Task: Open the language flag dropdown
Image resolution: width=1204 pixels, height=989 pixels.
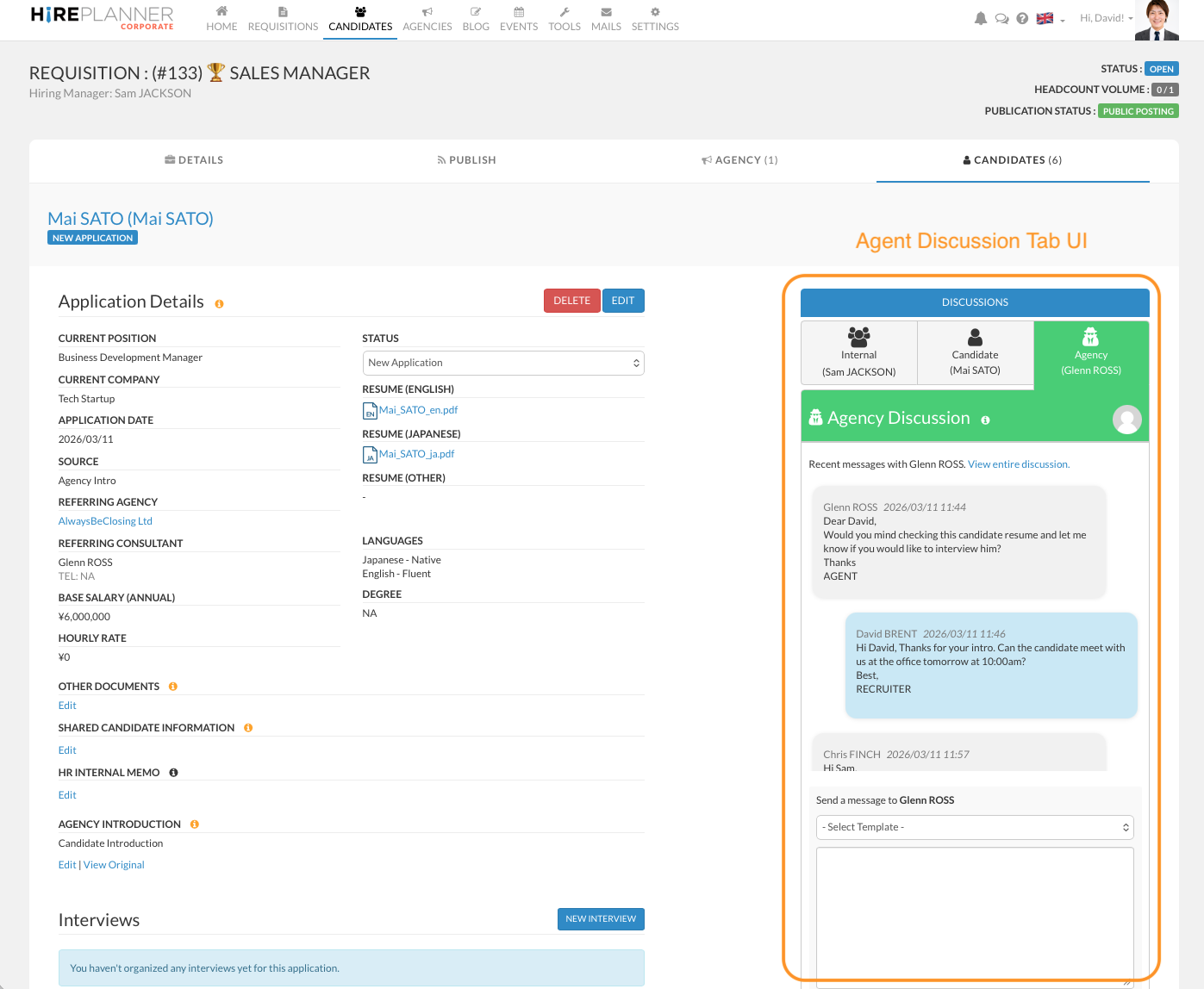Action: pyautogui.click(x=1050, y=18)
